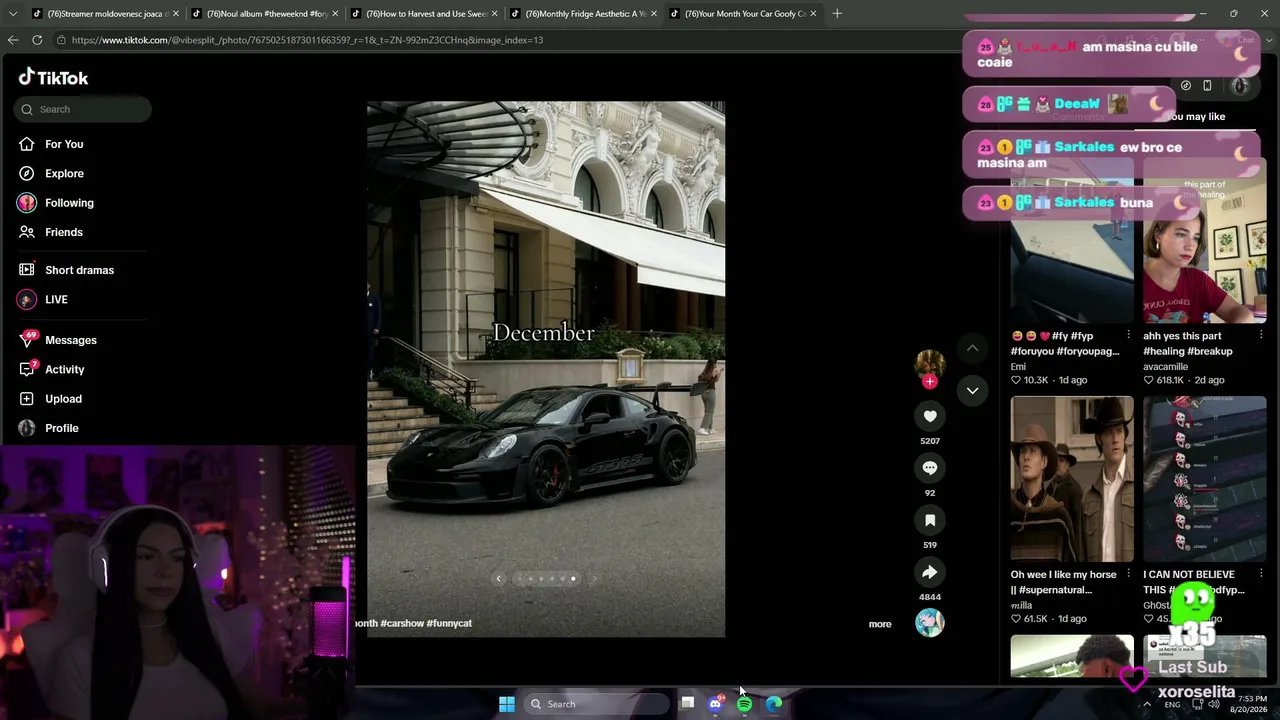The width and height of the screenshot is (1280, 720).
Task: Open options for 'I CAN NOT BELIEVE THIS' video
Action: point(1260,574)
